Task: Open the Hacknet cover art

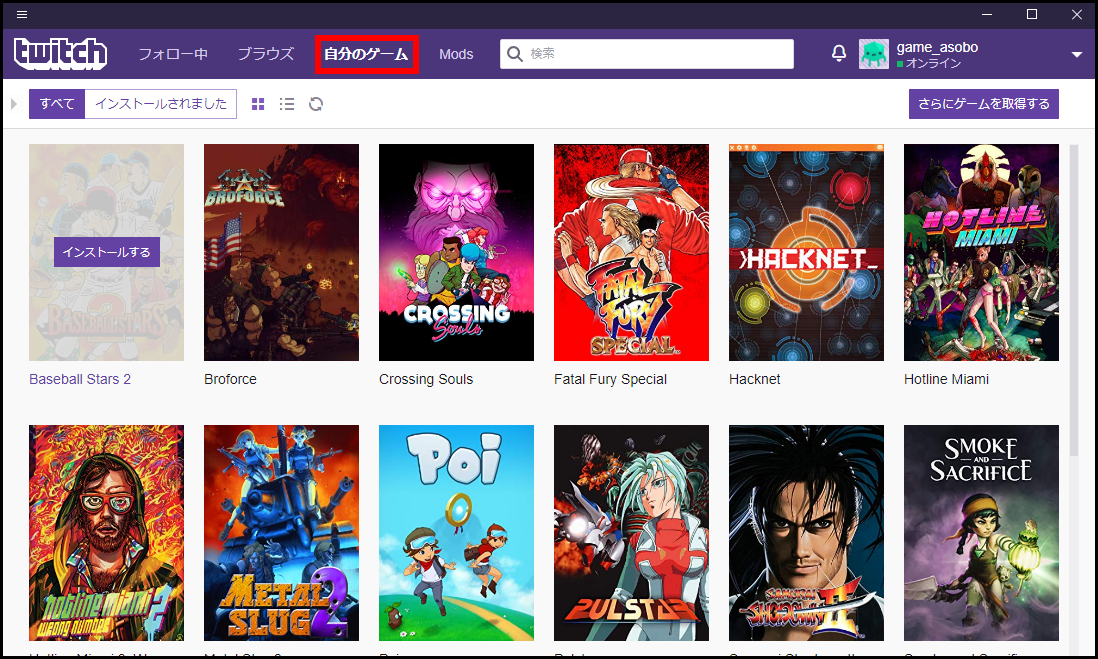Action: (807, 253)
